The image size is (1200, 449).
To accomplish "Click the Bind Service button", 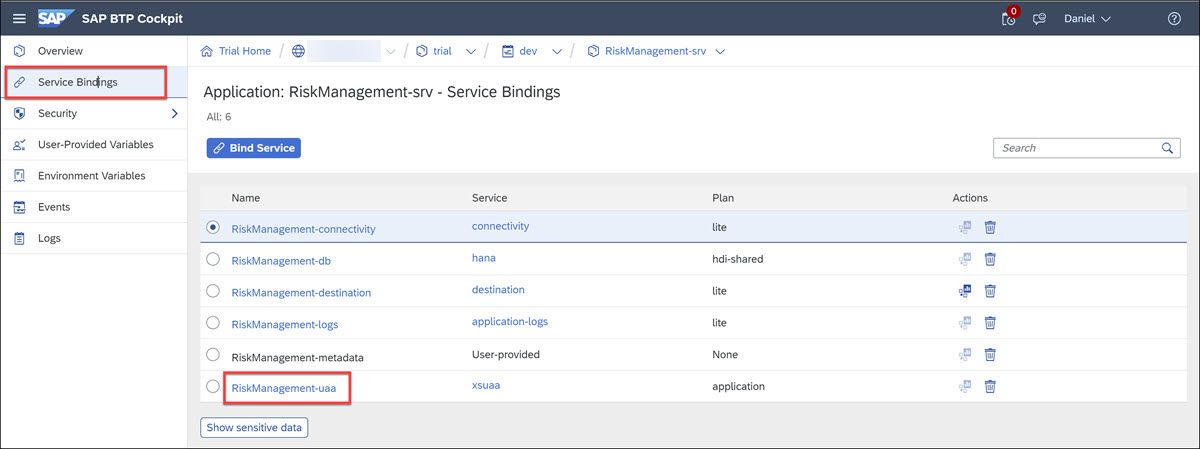I will 254,148.
